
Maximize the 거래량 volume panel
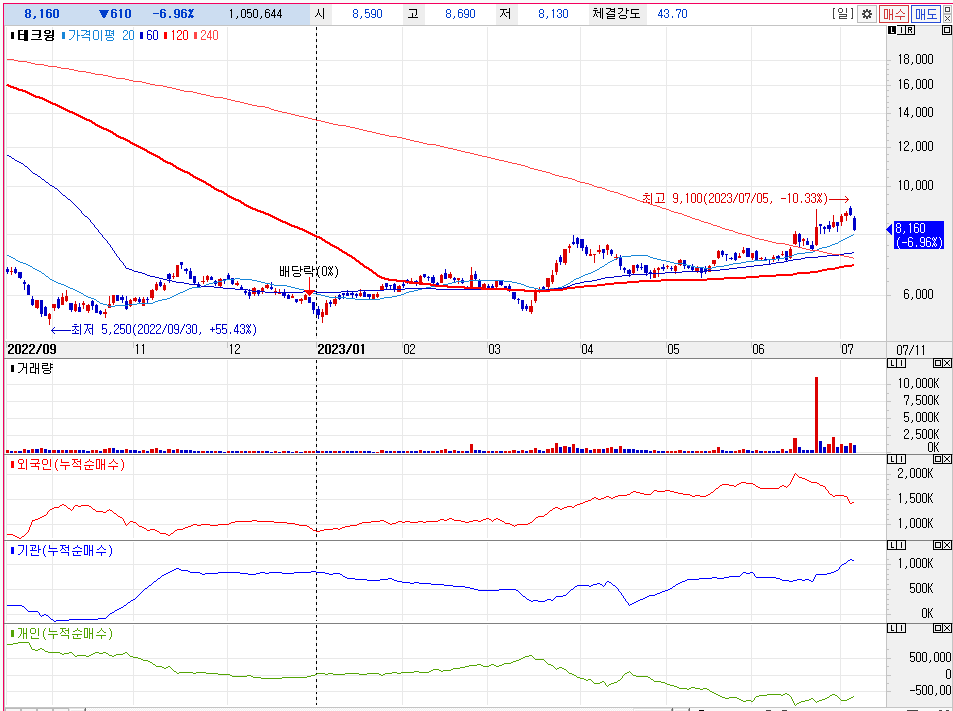[937, 363]
